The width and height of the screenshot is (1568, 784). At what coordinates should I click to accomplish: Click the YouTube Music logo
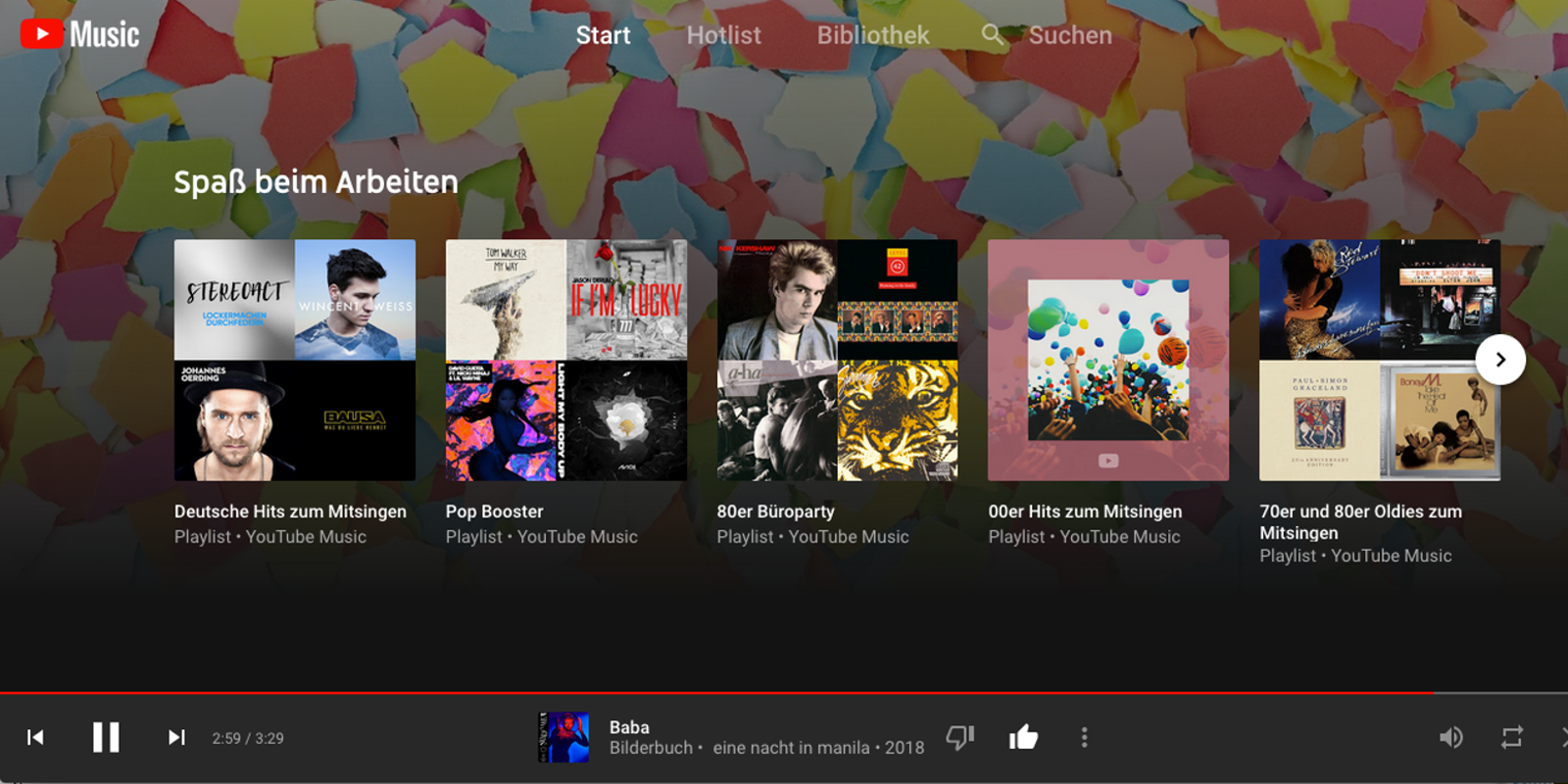80,34
